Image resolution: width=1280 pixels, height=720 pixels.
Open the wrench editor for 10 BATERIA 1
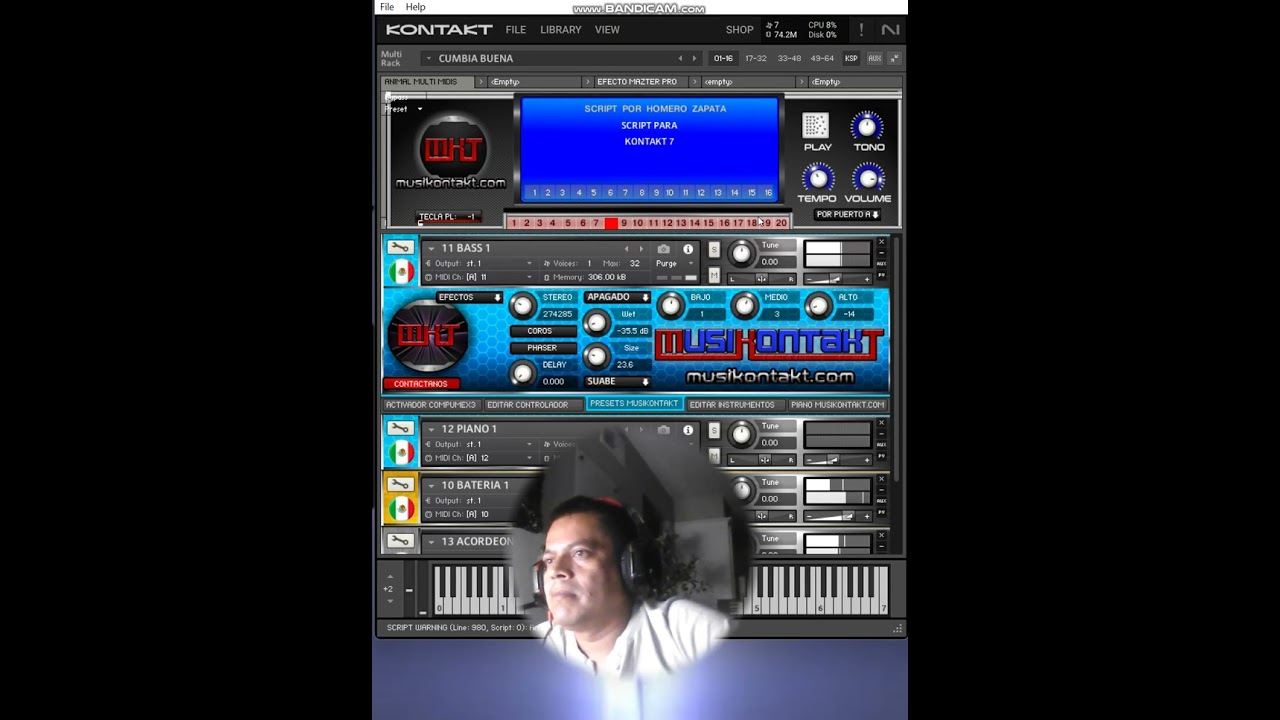click(400, 484)
